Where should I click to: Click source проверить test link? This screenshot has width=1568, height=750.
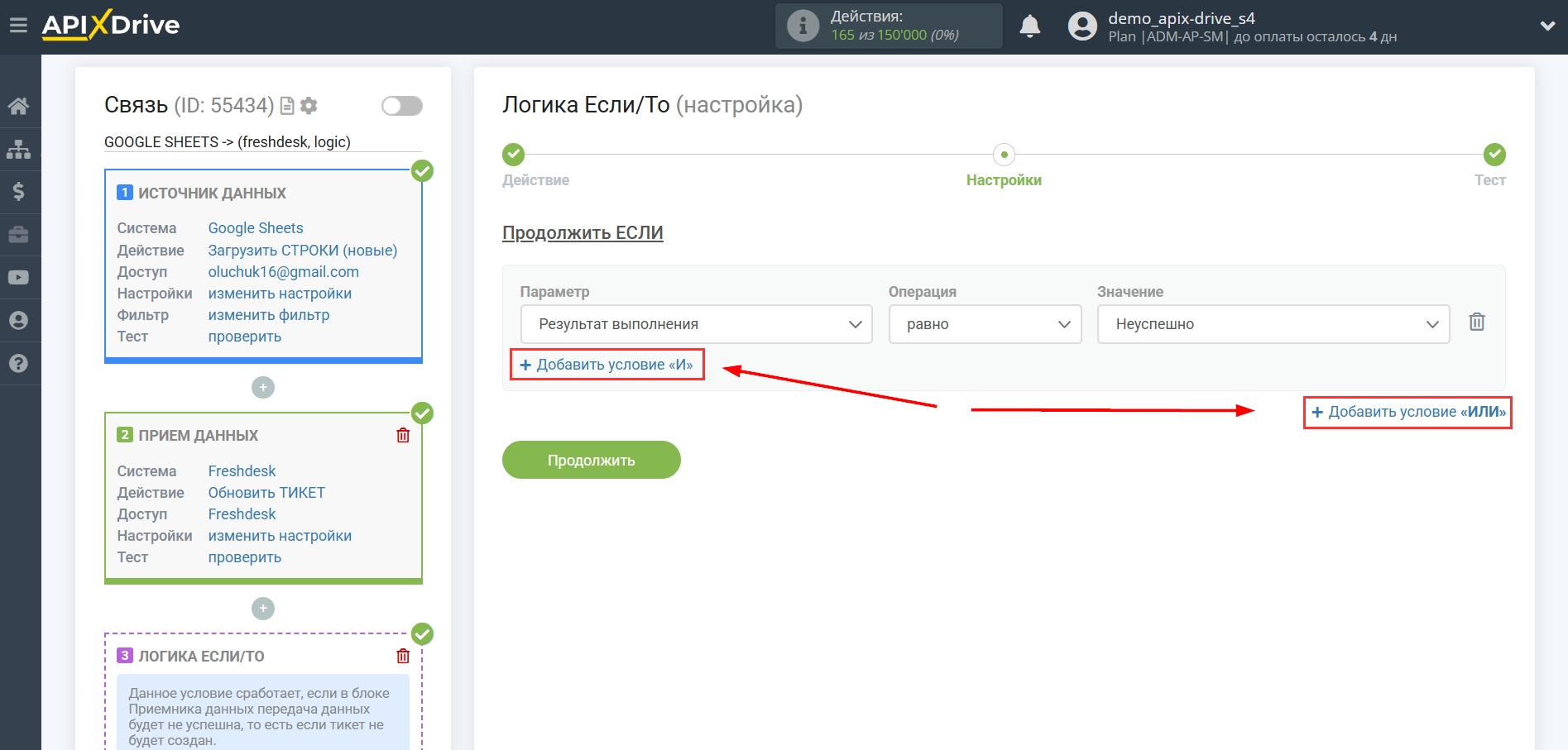click(x=245, y=337)
